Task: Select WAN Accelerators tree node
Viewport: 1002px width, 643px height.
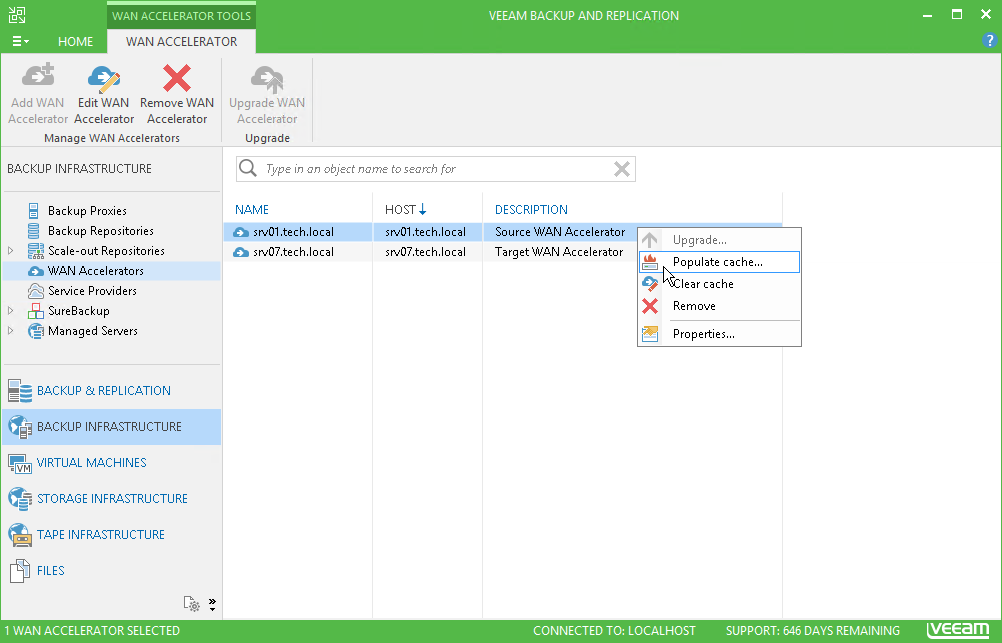Action: tap(95, 271)
